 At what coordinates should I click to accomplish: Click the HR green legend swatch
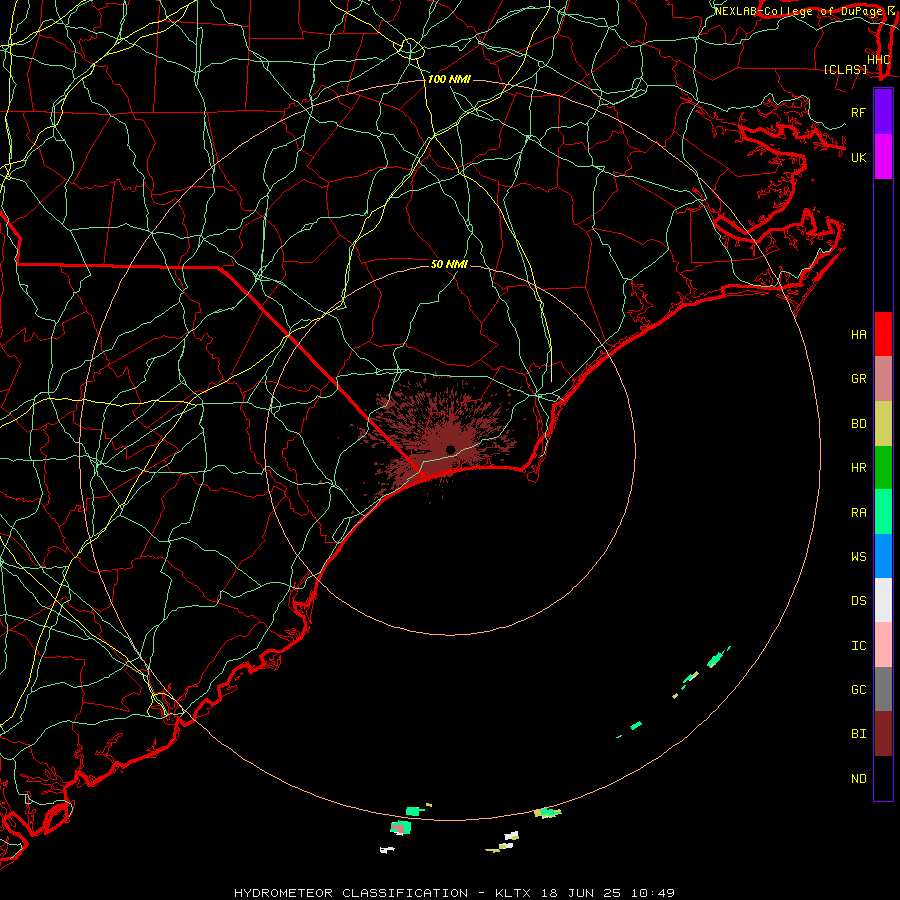[x=883, y=468]
